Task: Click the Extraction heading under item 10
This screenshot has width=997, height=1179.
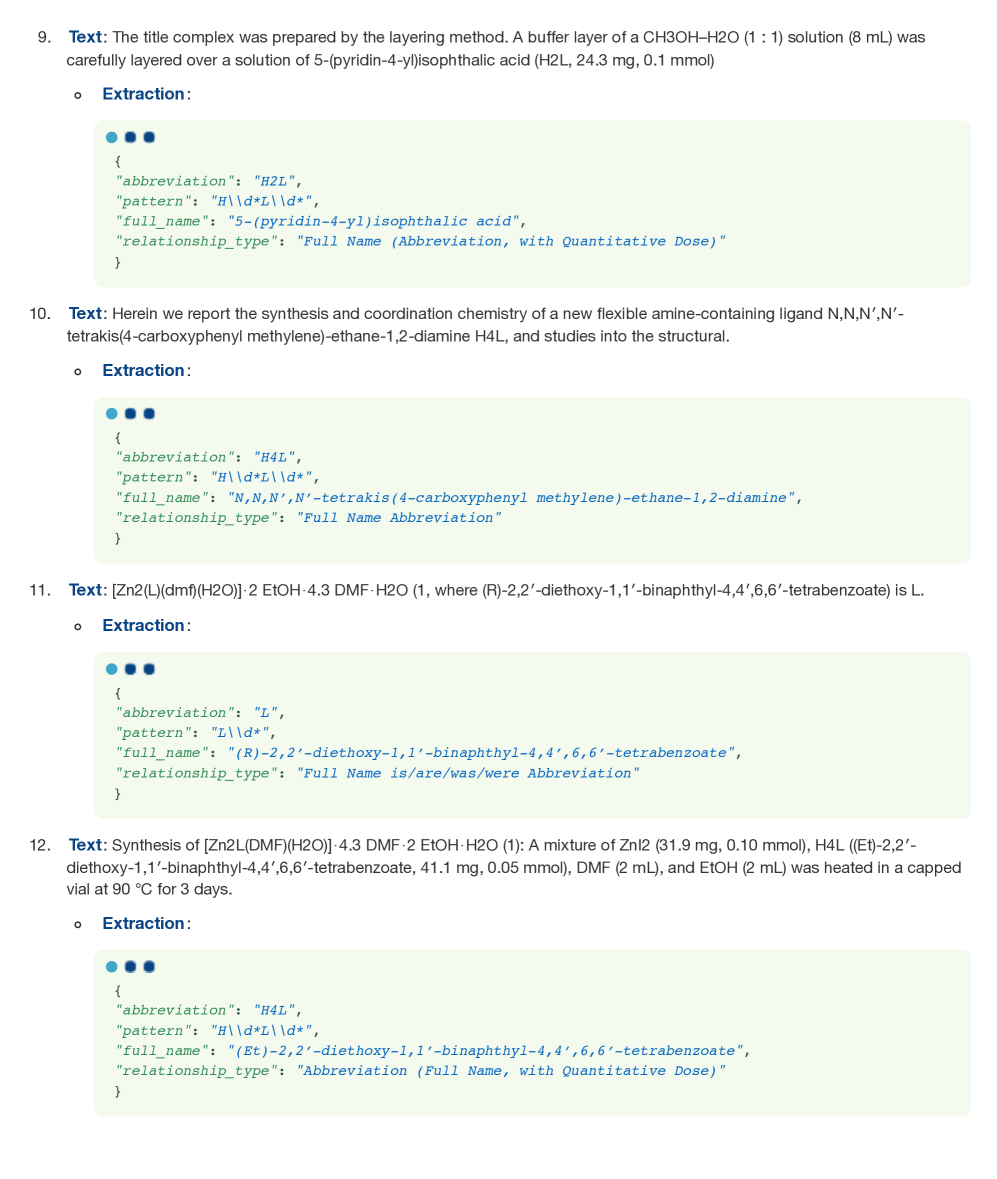Action: 143,371
